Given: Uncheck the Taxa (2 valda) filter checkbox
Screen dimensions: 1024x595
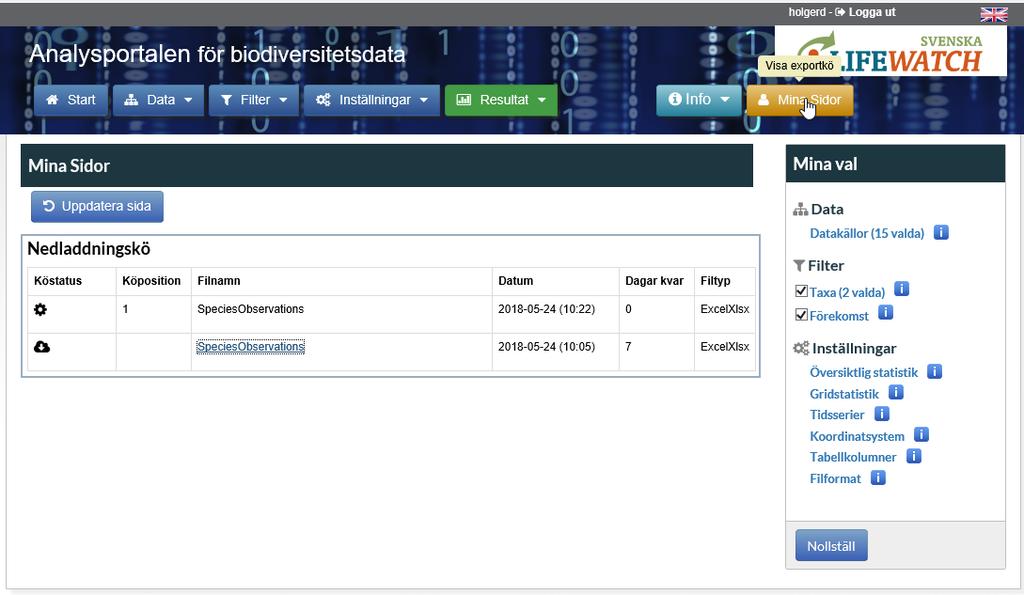Looking at the screenshot, I should point(801,291).
